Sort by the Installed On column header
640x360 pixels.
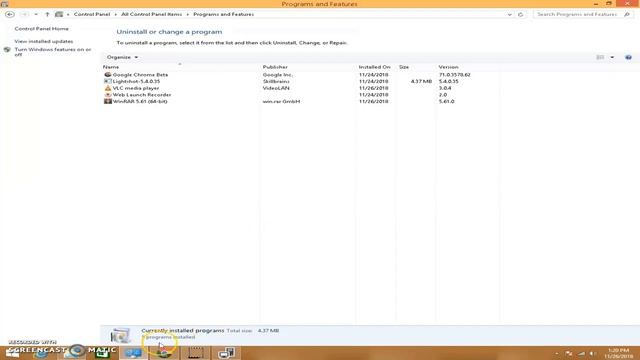click(x=374, y=67)
